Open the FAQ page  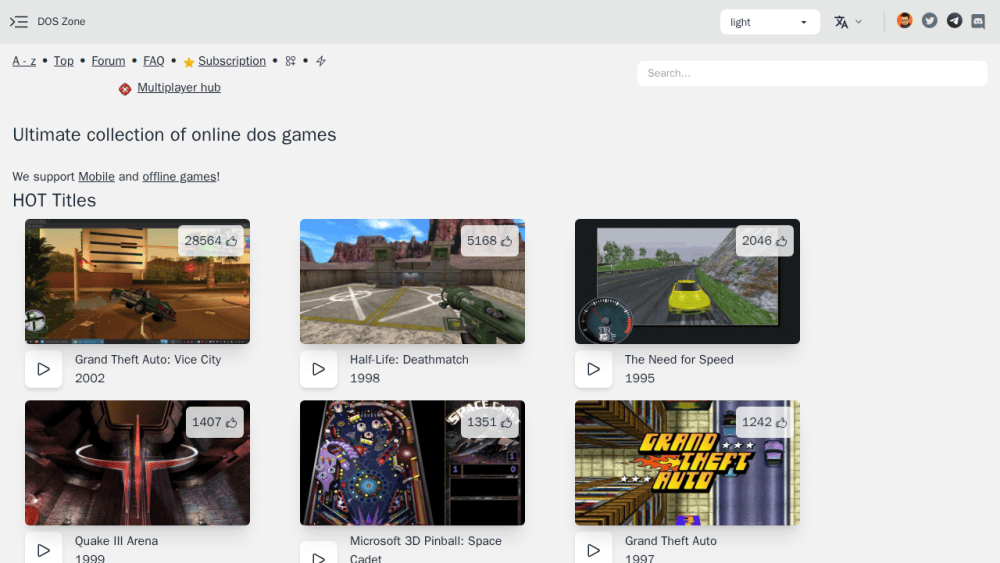154,61
